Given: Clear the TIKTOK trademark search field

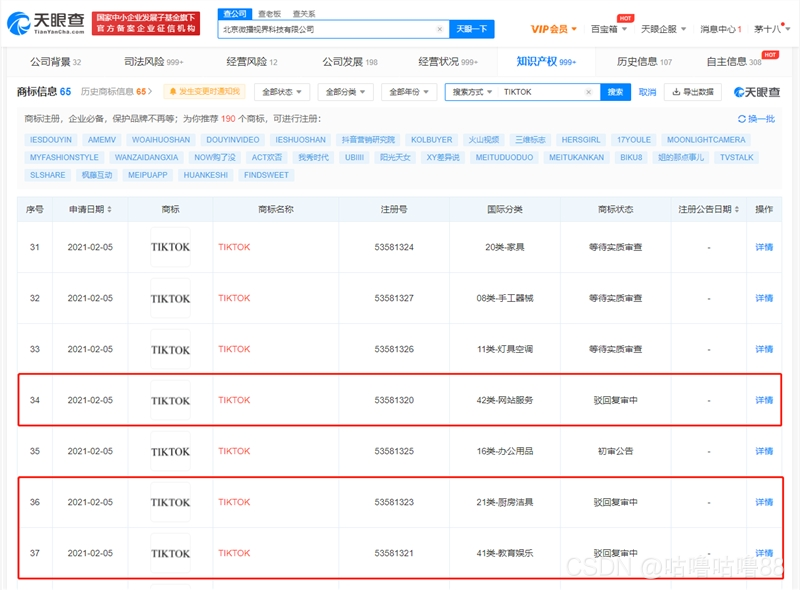Looking at the screenshot, I should tap(588, 92).
